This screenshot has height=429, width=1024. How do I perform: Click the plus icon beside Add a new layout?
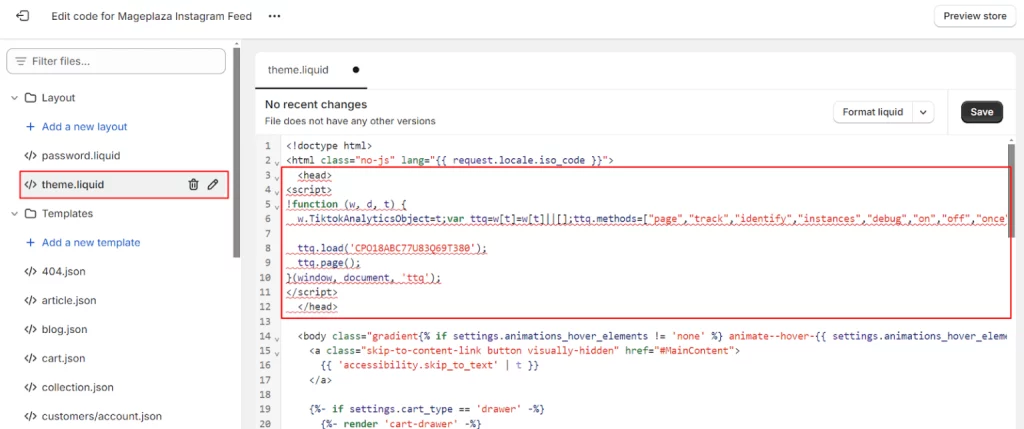pyautogui.click(x=30, y=127)
